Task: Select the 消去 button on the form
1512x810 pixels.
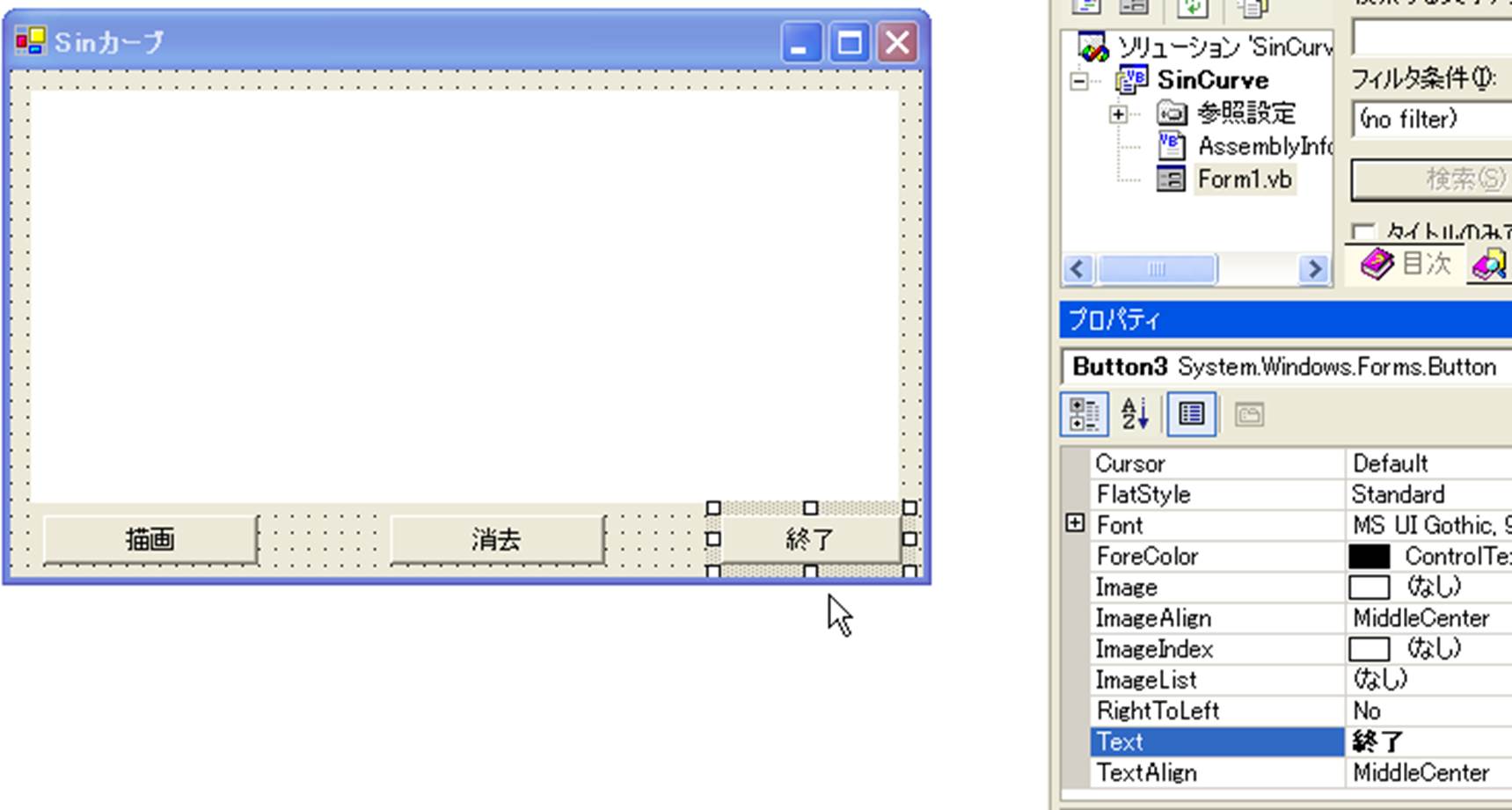Action: (497, 539)
